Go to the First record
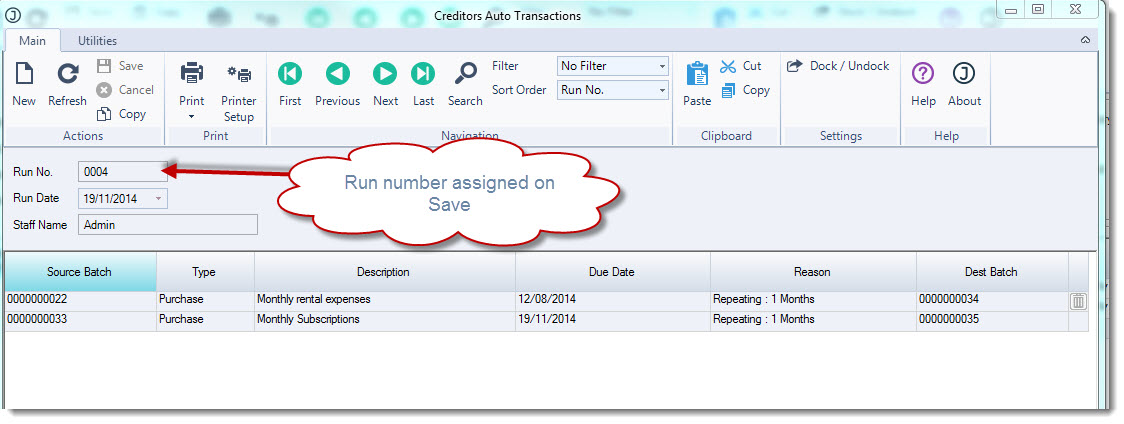The width and height of the screenshot is (1124, 424). (290, 85)
